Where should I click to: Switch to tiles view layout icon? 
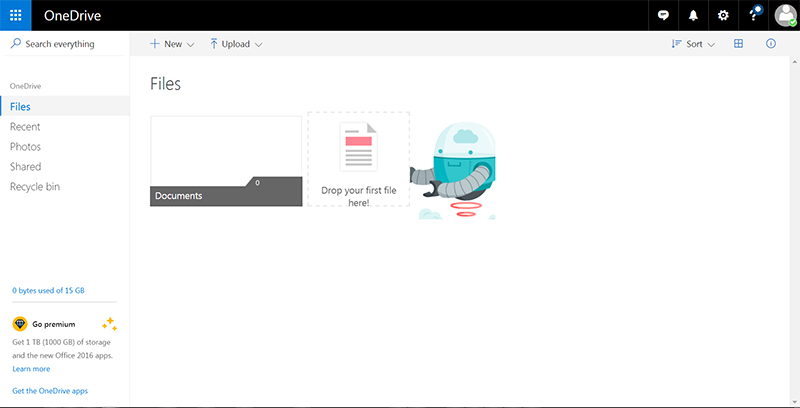coord(738,44)
